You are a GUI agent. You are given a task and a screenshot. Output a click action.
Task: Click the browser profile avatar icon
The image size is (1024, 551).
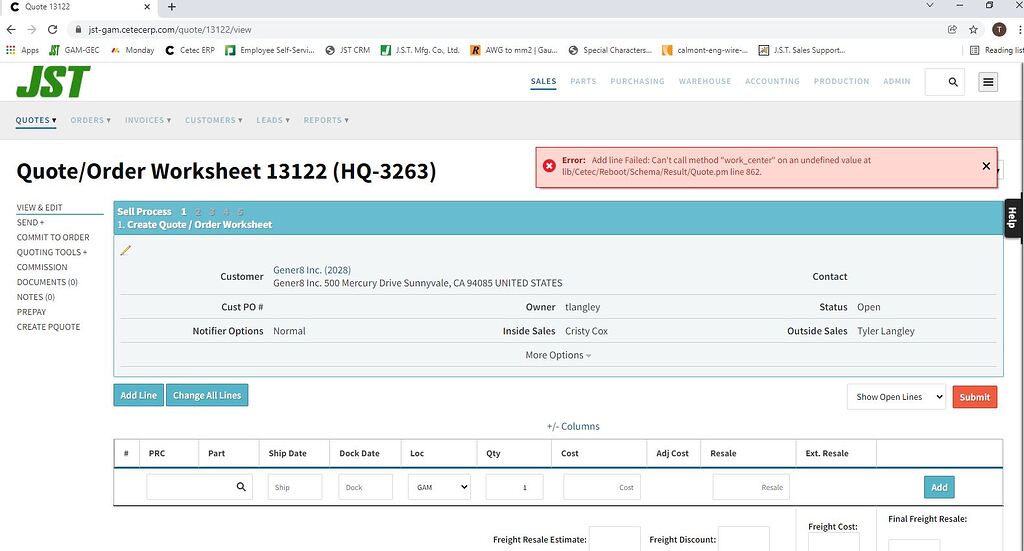pos(999,29)
